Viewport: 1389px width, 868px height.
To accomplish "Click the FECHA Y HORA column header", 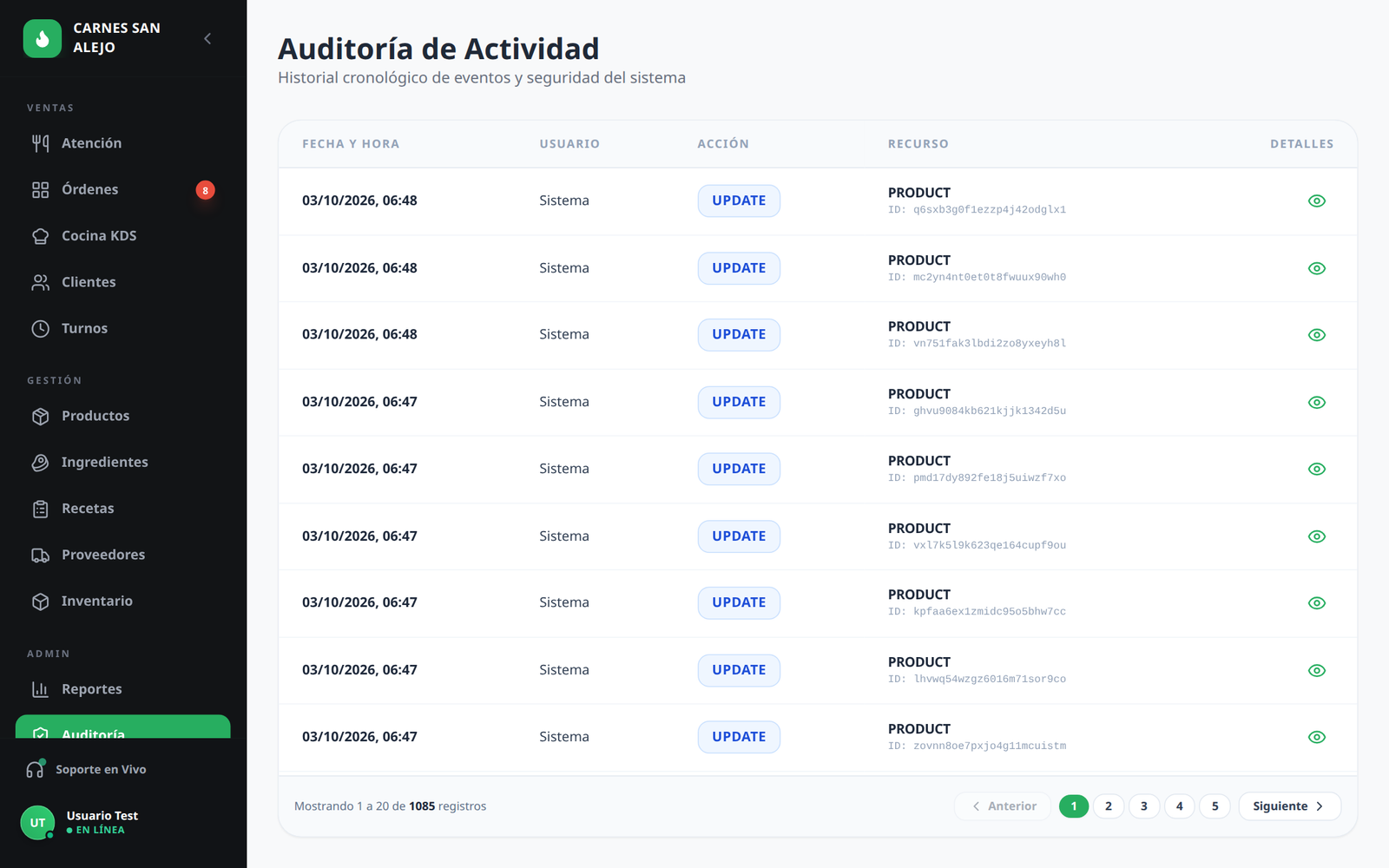I will pyautogui.click(x=351, y=144).
